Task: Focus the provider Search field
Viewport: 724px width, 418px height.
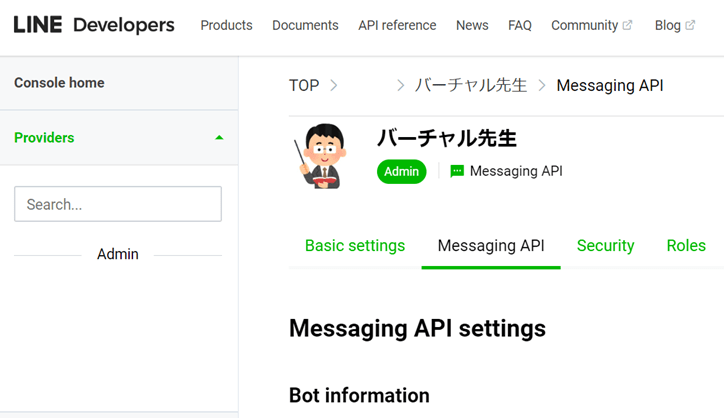Action: [x=118, y=204]
